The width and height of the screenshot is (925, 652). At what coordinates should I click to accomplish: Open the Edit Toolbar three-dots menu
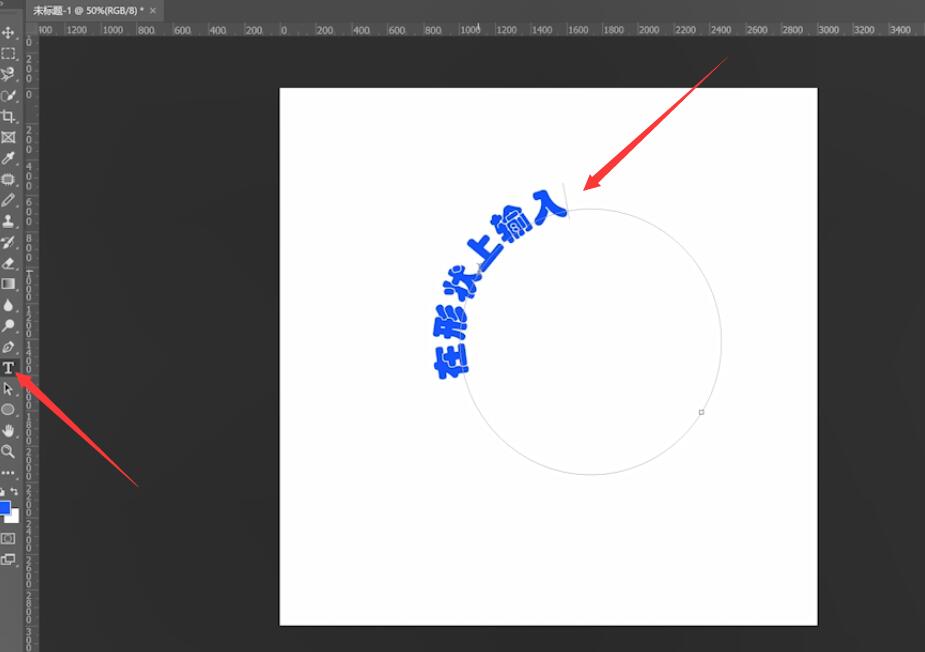[8, 473]
